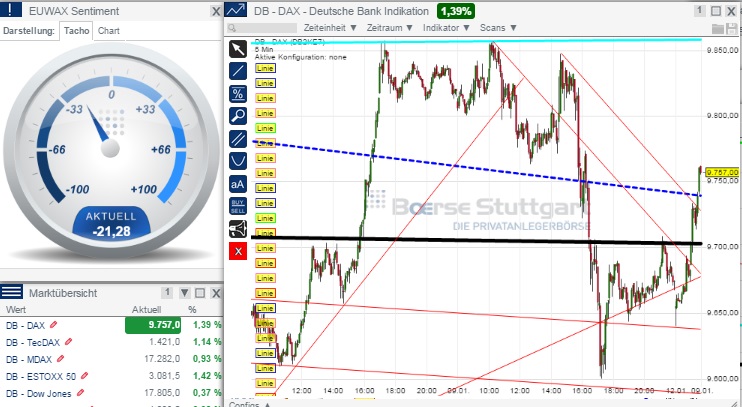Sort by the % column header

192,310
